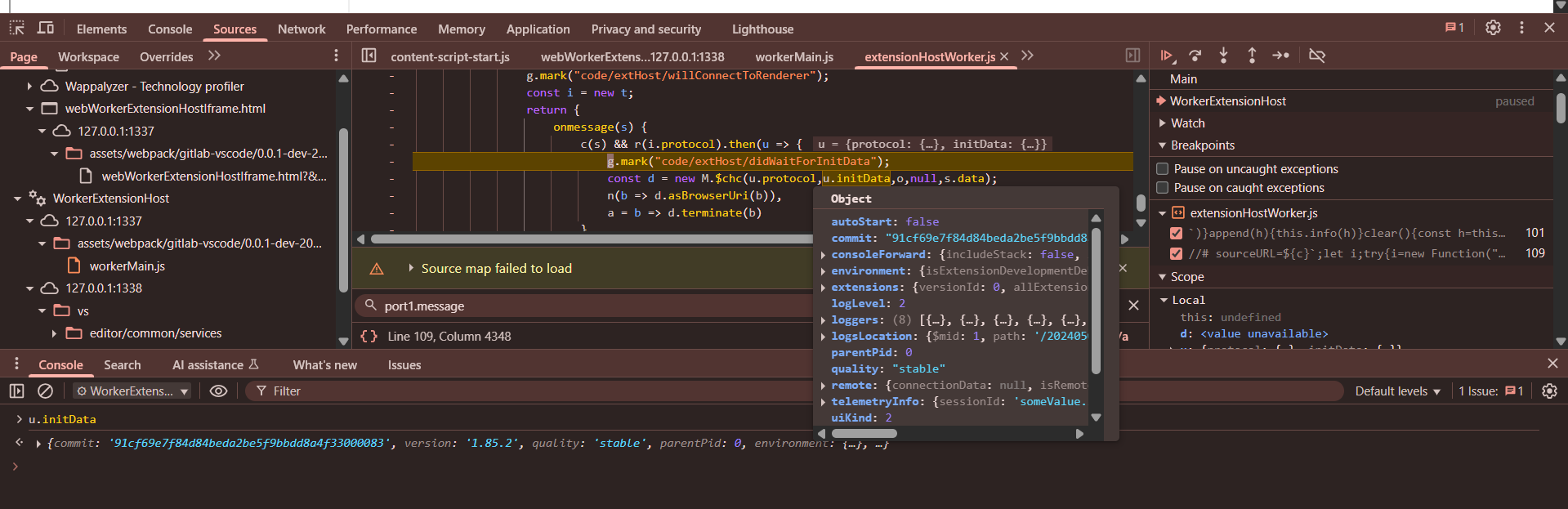Screen dimensions: 1568x509
Task: Show more navigator tabs chevron
Action: [214, 56]
